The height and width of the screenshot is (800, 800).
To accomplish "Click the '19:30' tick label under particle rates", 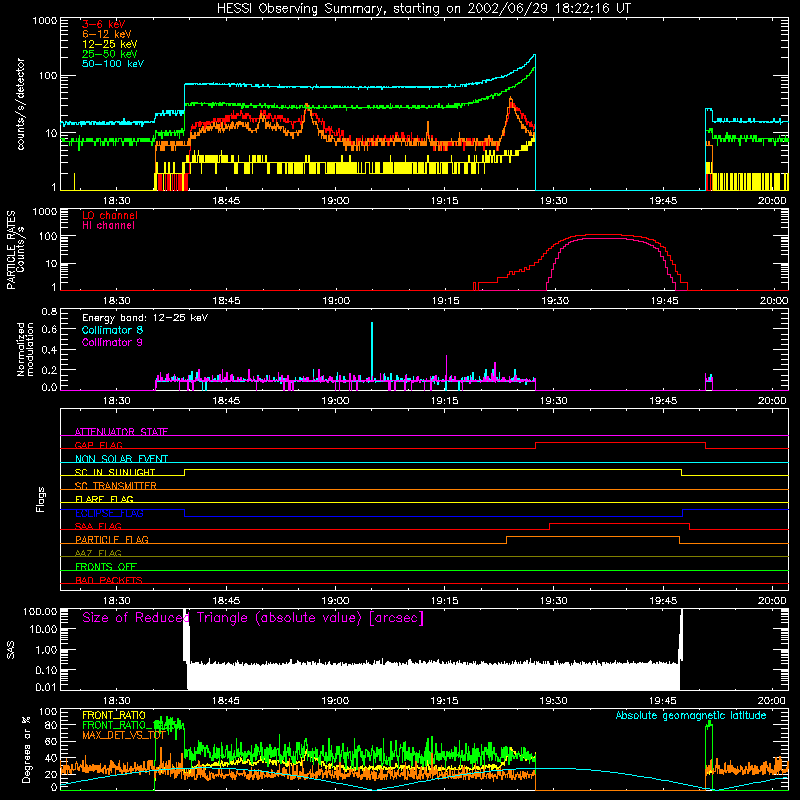I will click(555, 301).
